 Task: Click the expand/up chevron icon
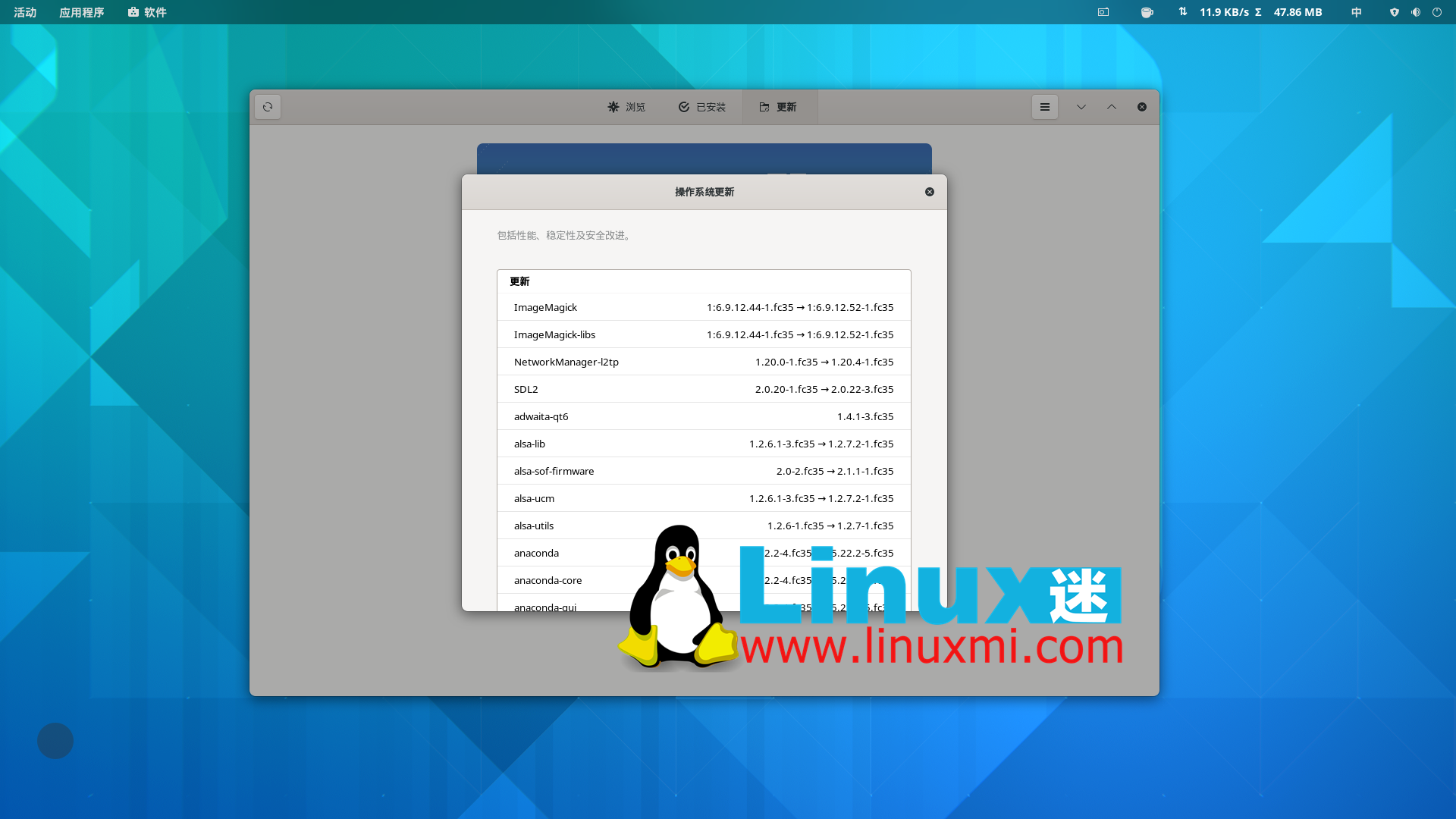point(1111,107)
